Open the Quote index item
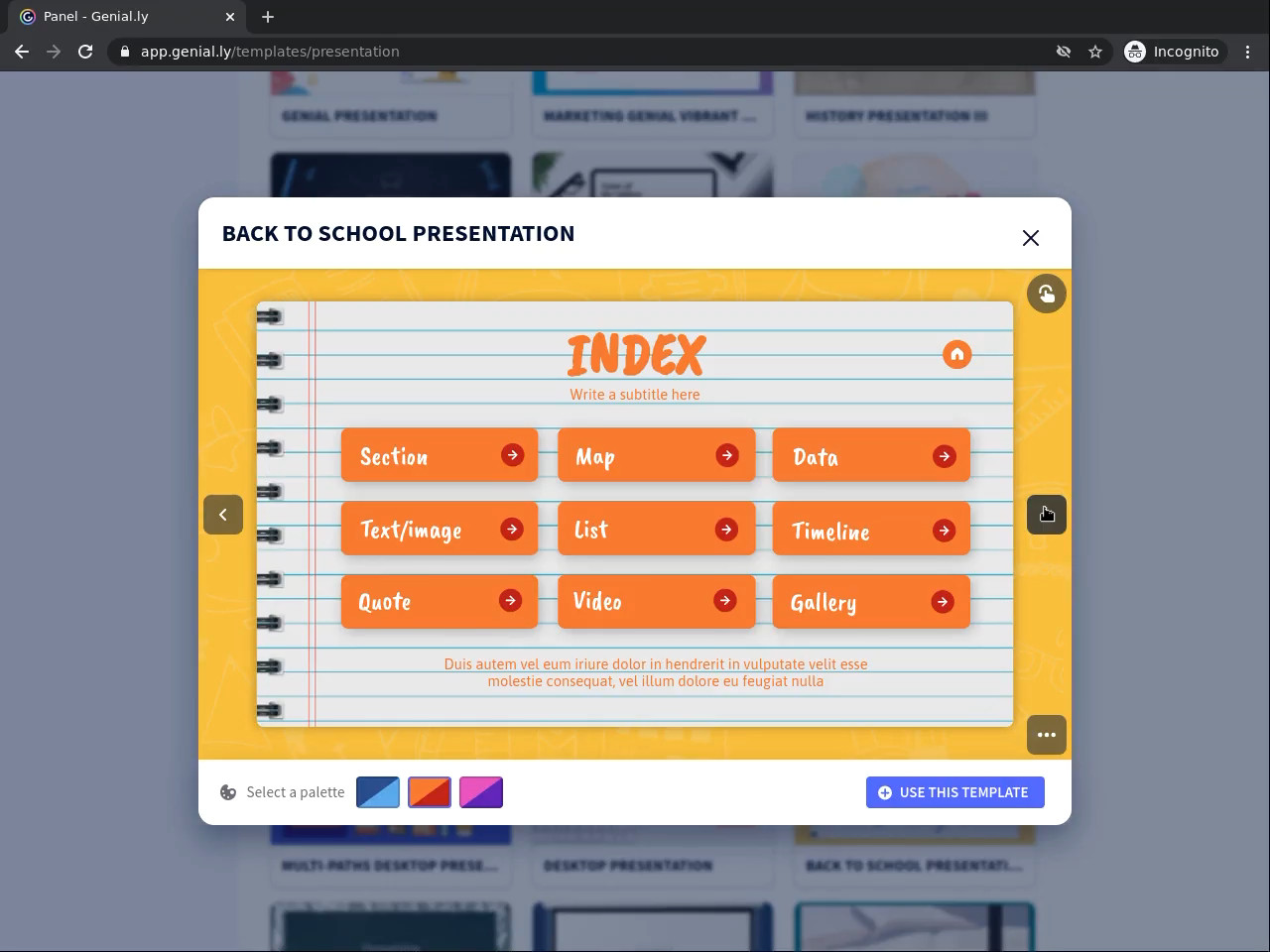The width and height of the screenshot is (1270, 952). click(440, 602)
